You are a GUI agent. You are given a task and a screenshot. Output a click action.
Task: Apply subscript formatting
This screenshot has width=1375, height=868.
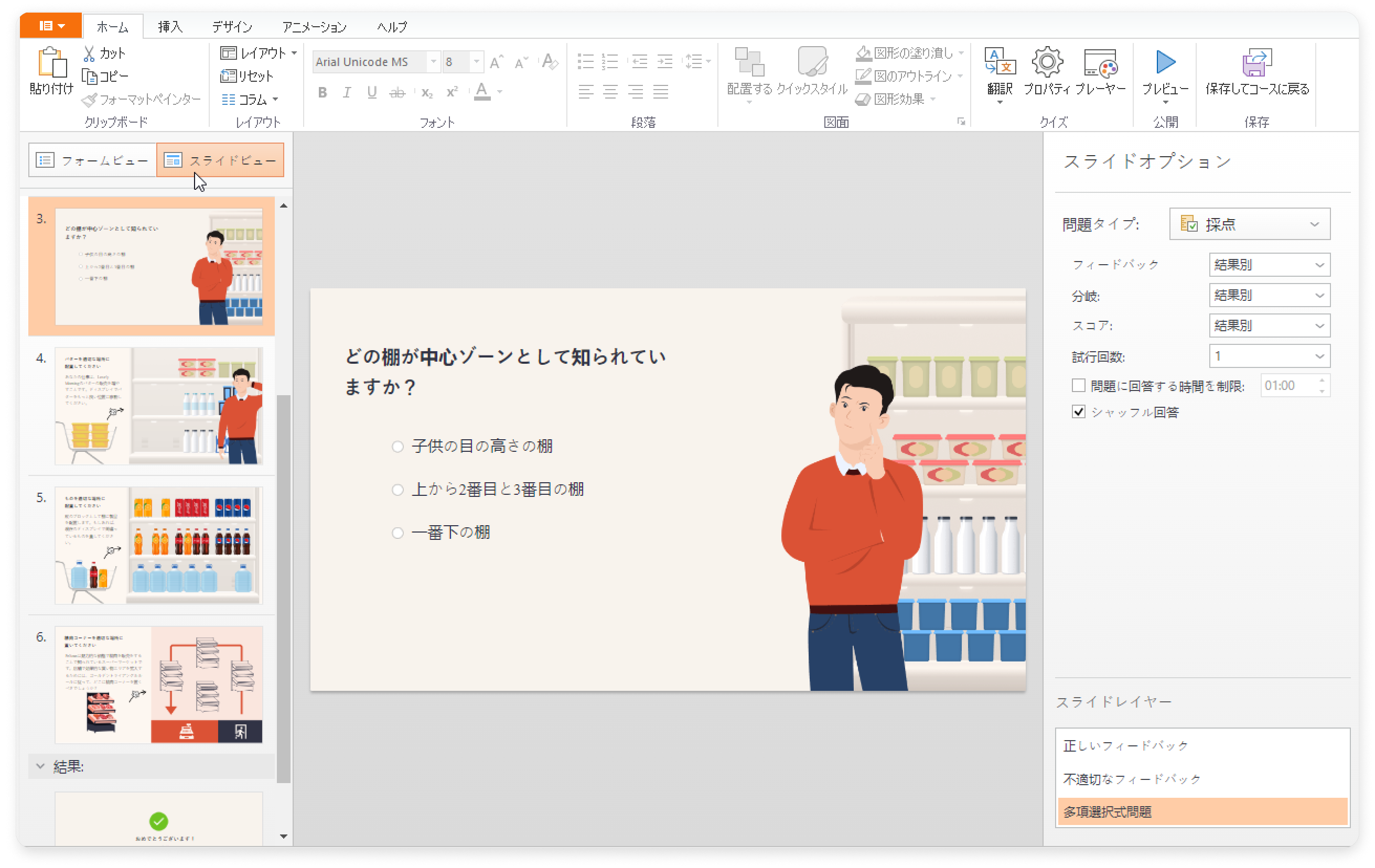click(427, 92)
